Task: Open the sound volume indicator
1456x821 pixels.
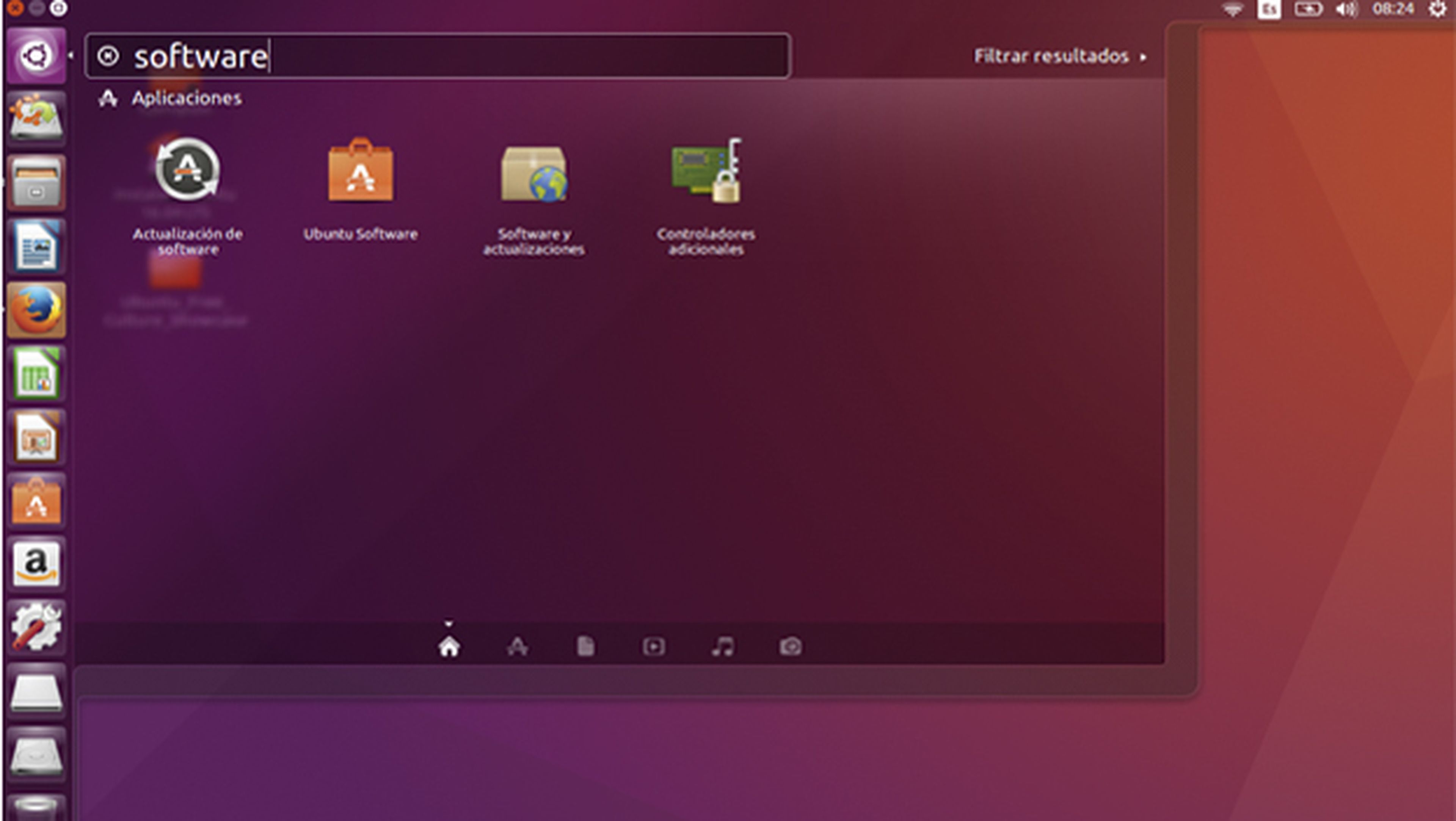Action: click(1348, 9)
